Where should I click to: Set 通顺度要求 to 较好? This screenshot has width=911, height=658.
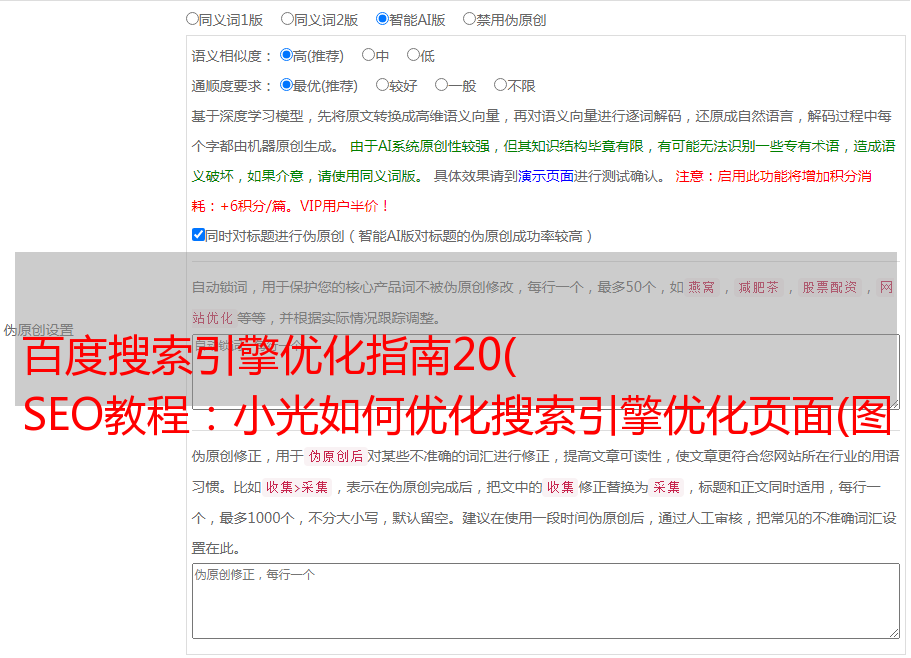pos(382,85)
